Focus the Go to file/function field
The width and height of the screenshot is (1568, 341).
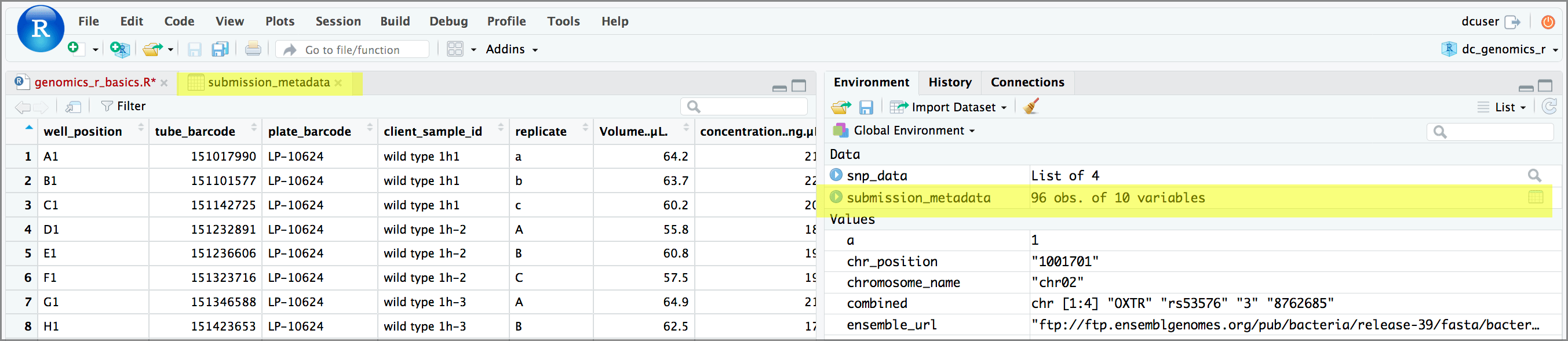352,49
